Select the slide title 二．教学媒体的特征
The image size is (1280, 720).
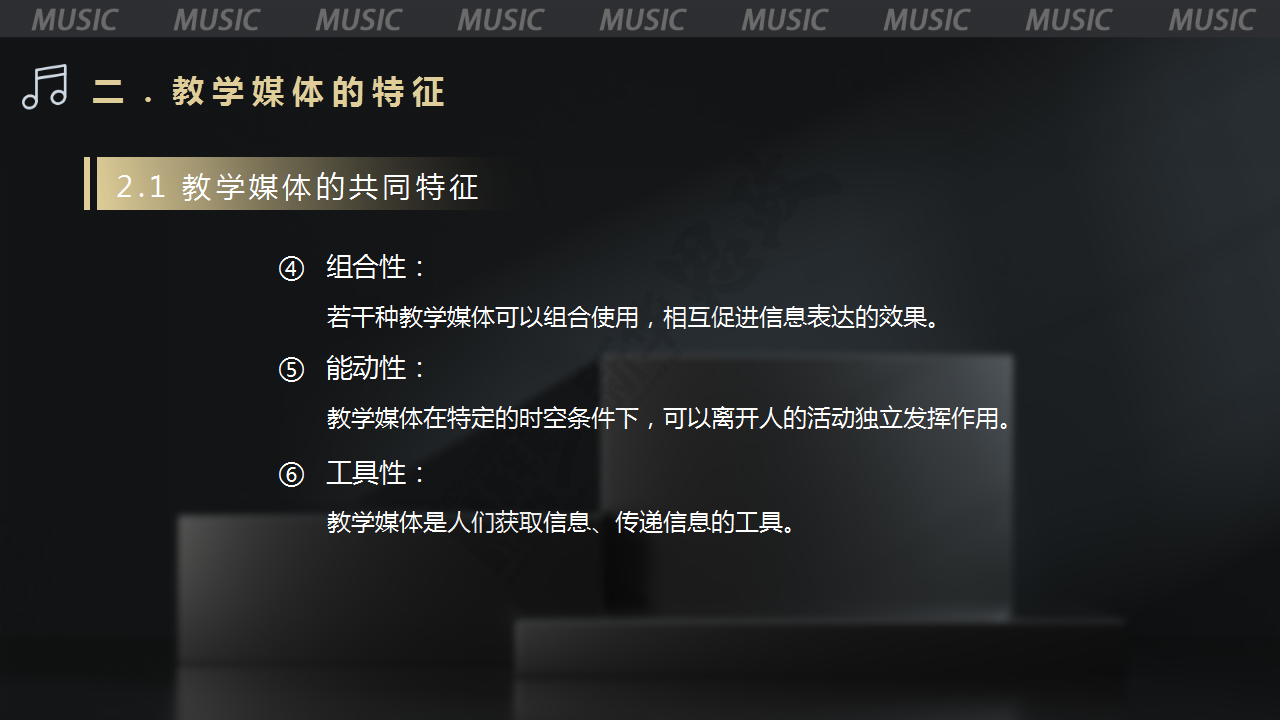point(268,92)
